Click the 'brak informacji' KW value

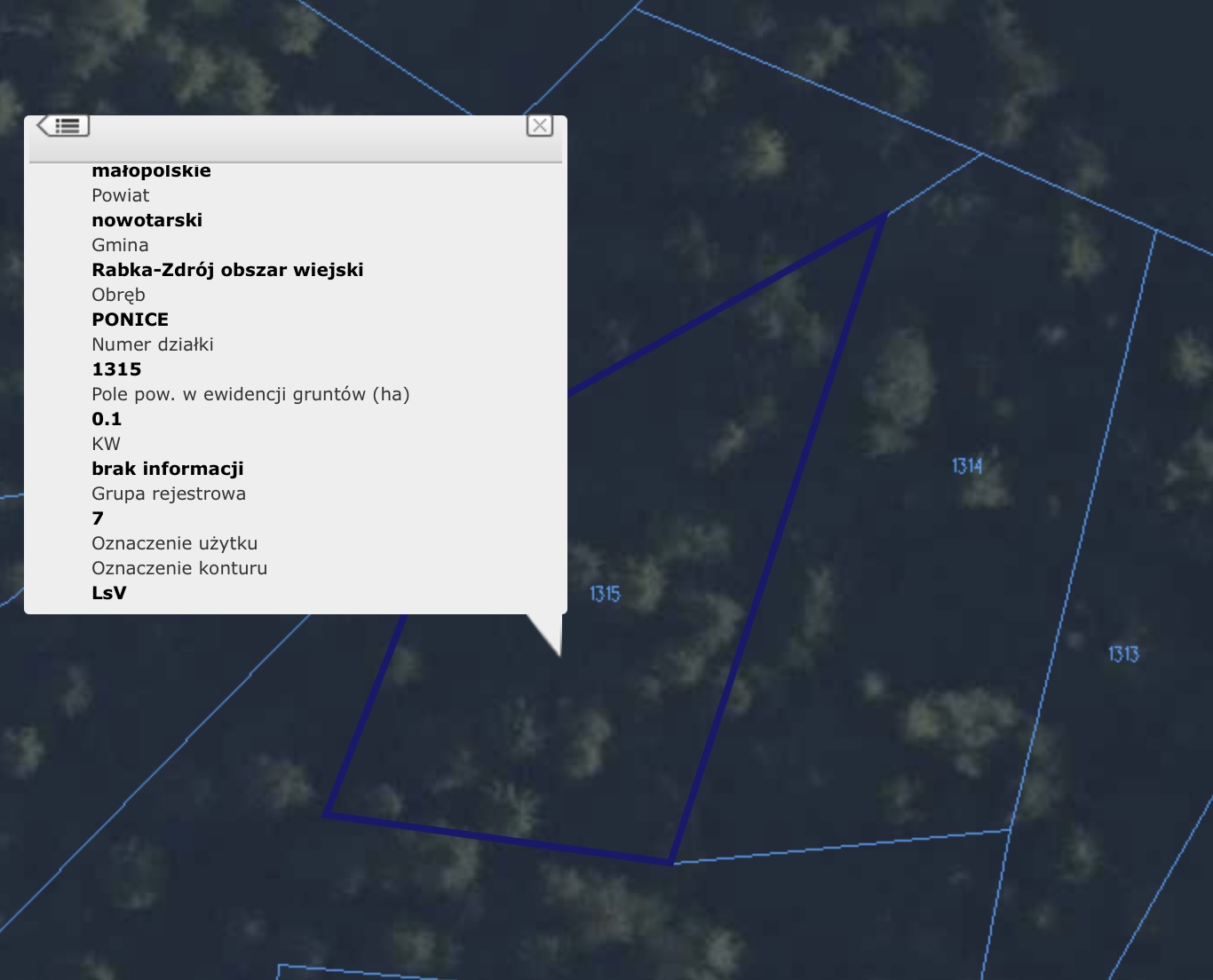[x=167, y=469]
